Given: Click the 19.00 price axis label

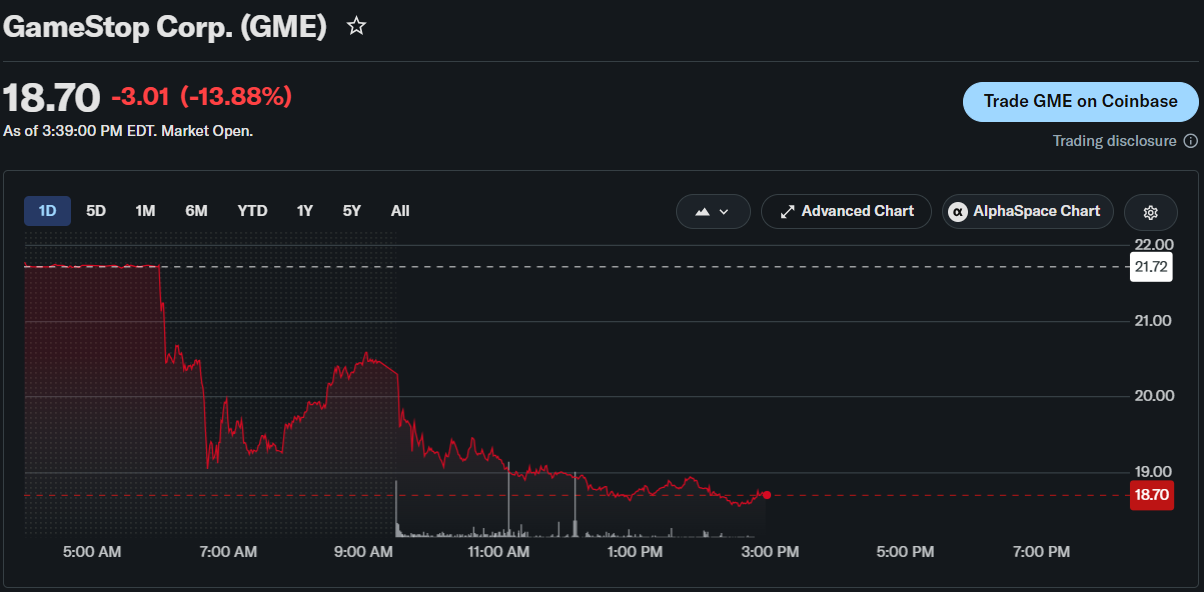Looking at the screenshot, I should coord(1154,472).
